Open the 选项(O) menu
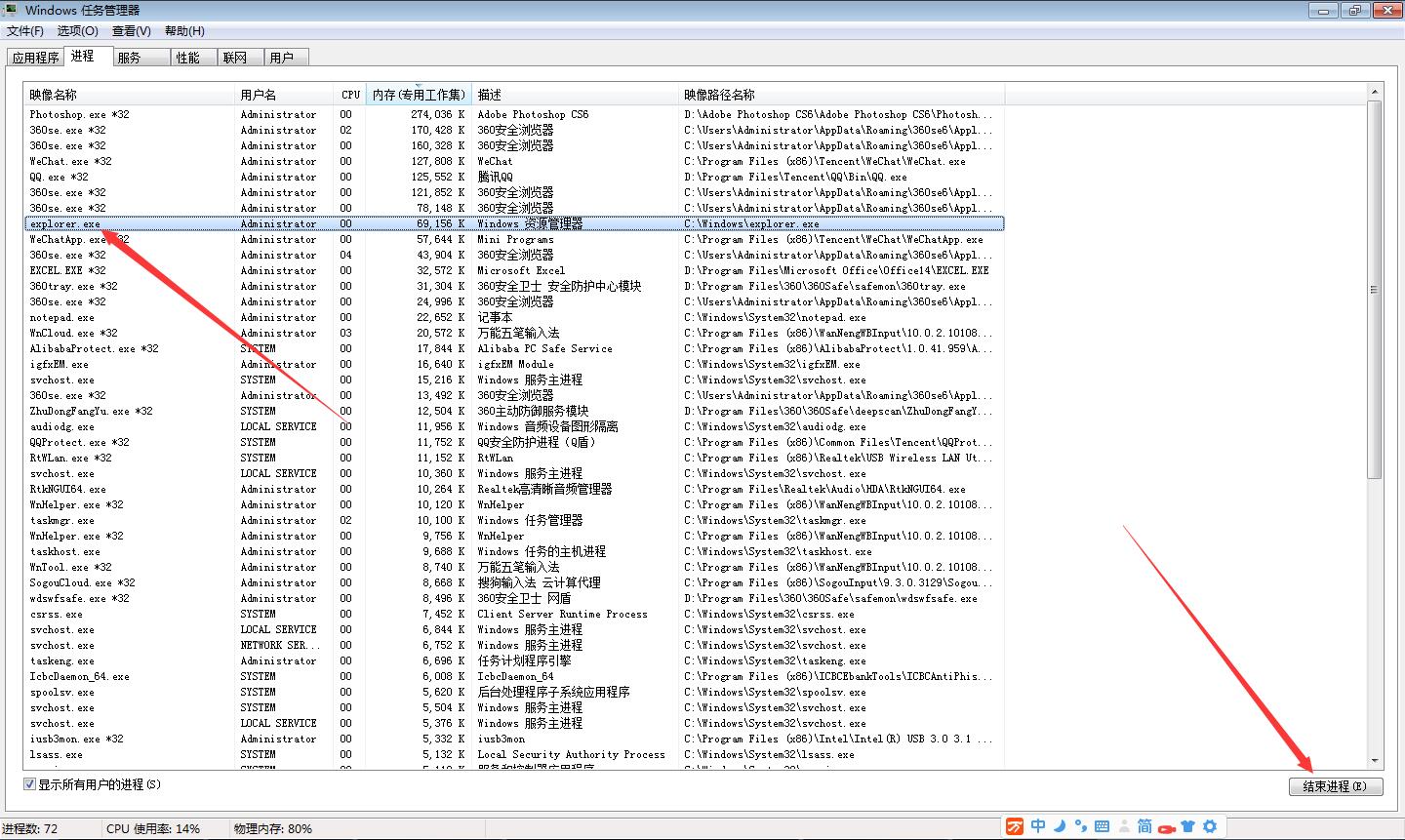The image size is (1405, 840). [78, 31]
